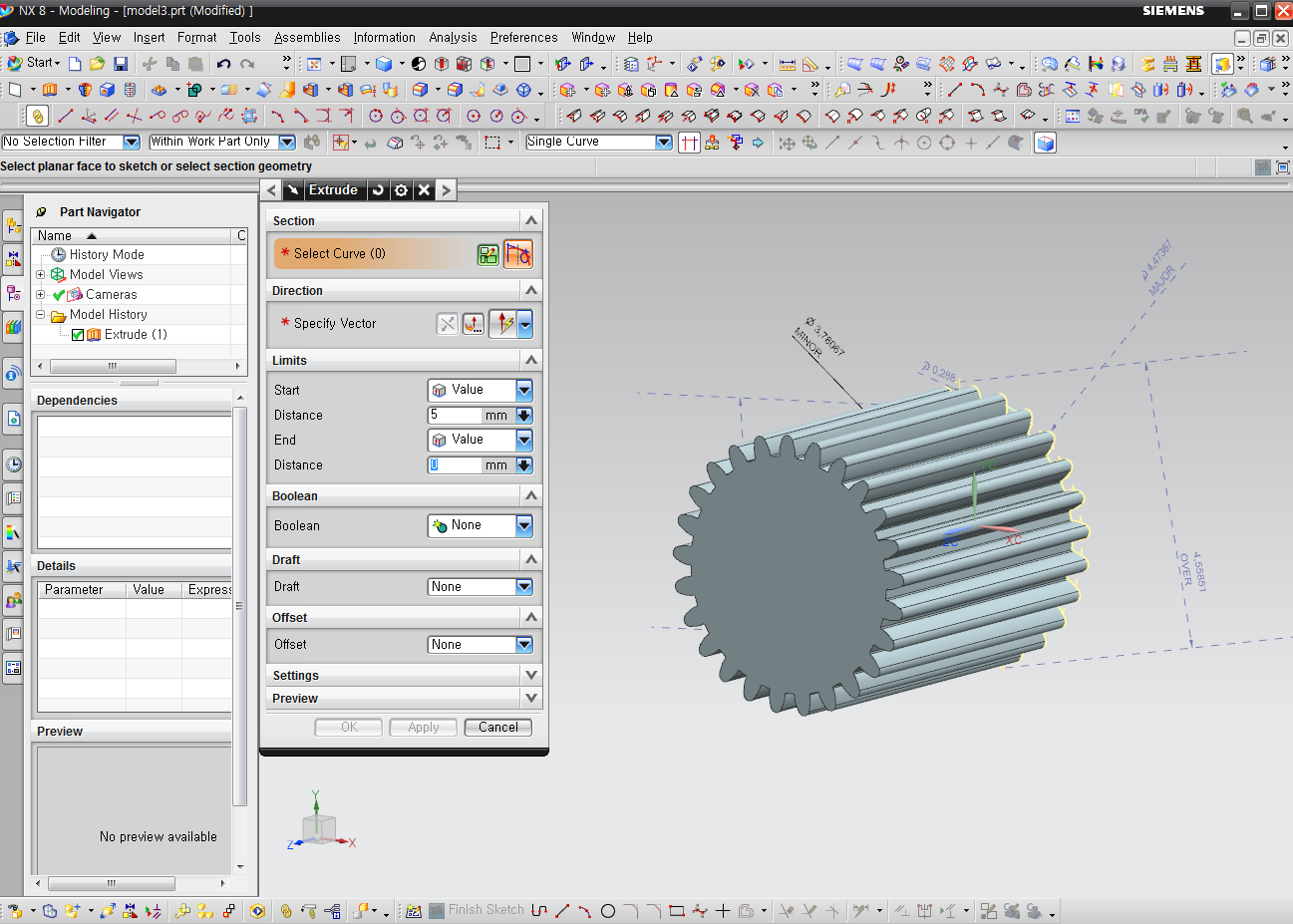Click the Undo arrow icon
The width and height of the screenshot is (1293, 924).
click(x=223, y=64)
